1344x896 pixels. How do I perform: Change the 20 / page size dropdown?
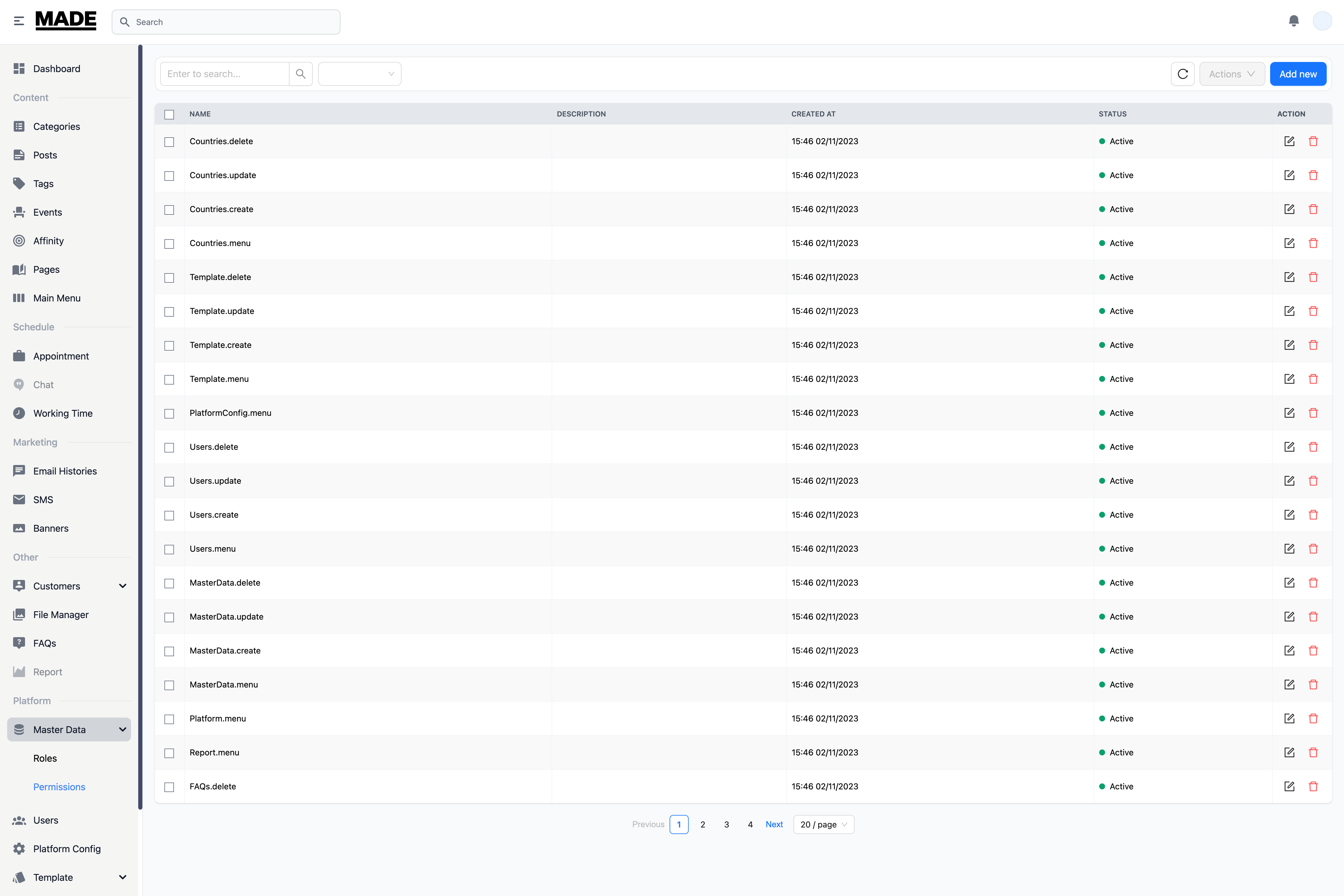823,824
